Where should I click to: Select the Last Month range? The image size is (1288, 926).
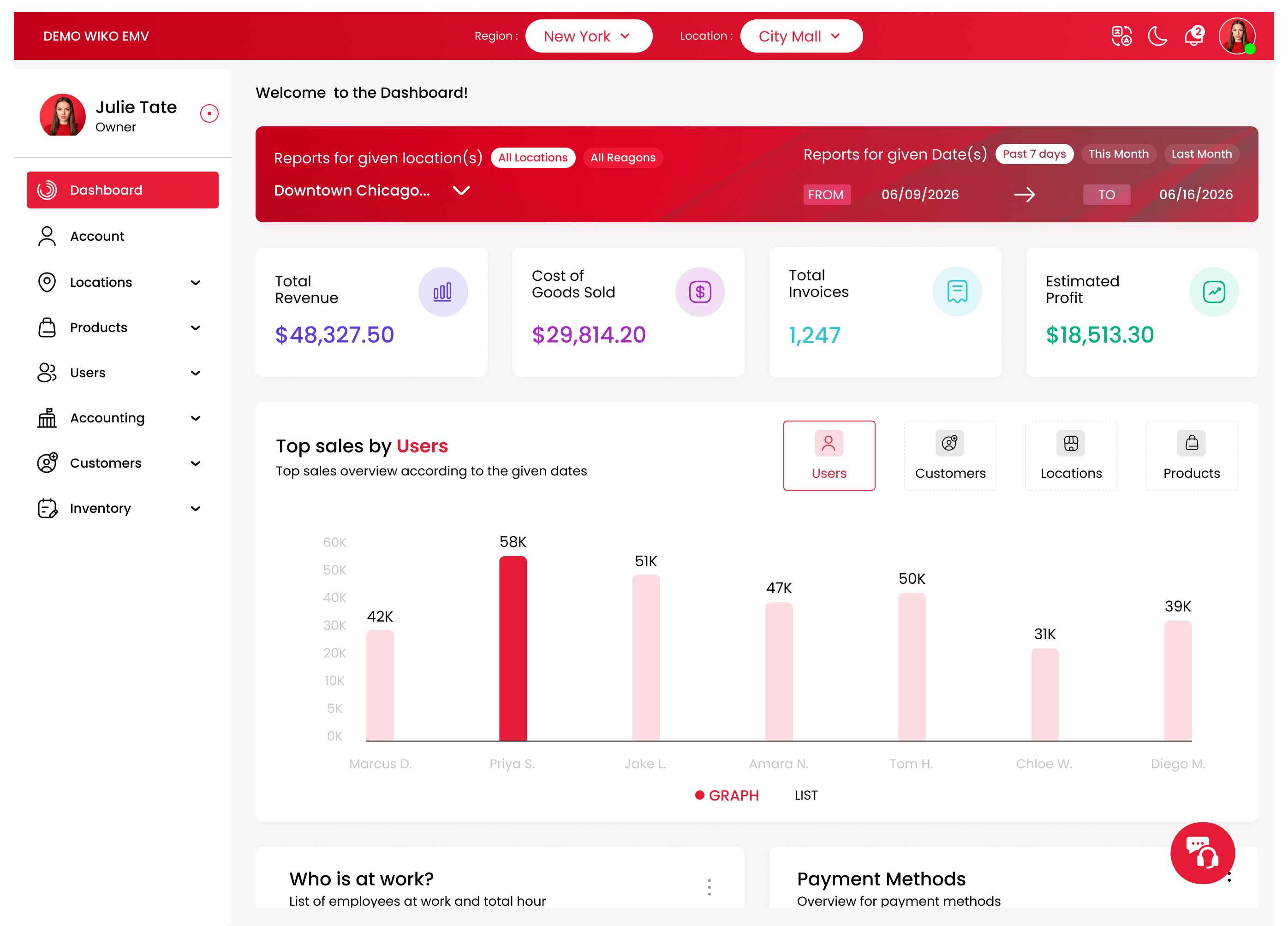tap(1202, 154)
